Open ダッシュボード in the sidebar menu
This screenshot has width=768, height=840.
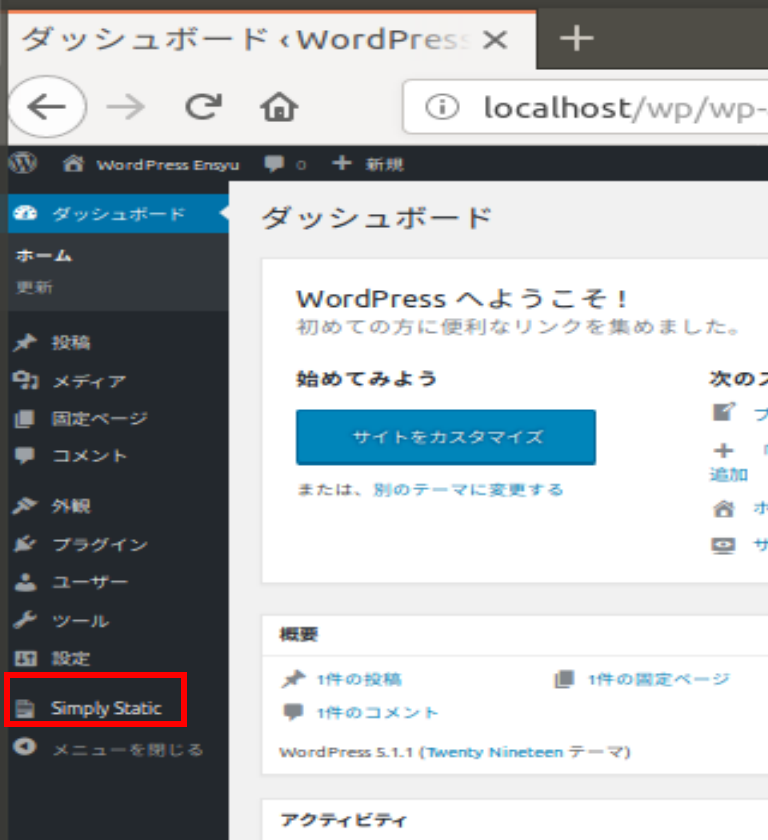coord(118,214)
